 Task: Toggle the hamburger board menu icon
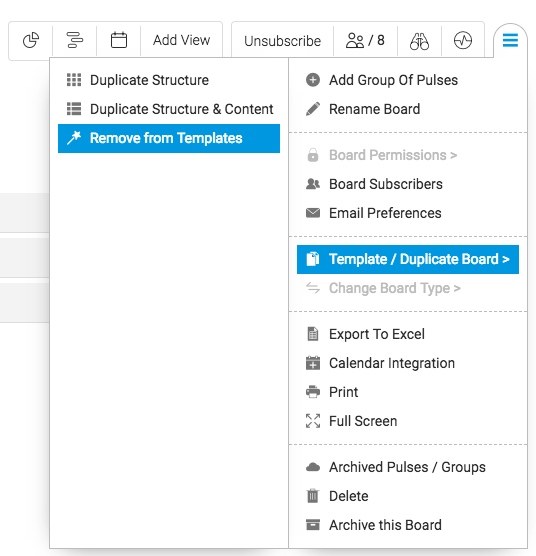point(510,40)
